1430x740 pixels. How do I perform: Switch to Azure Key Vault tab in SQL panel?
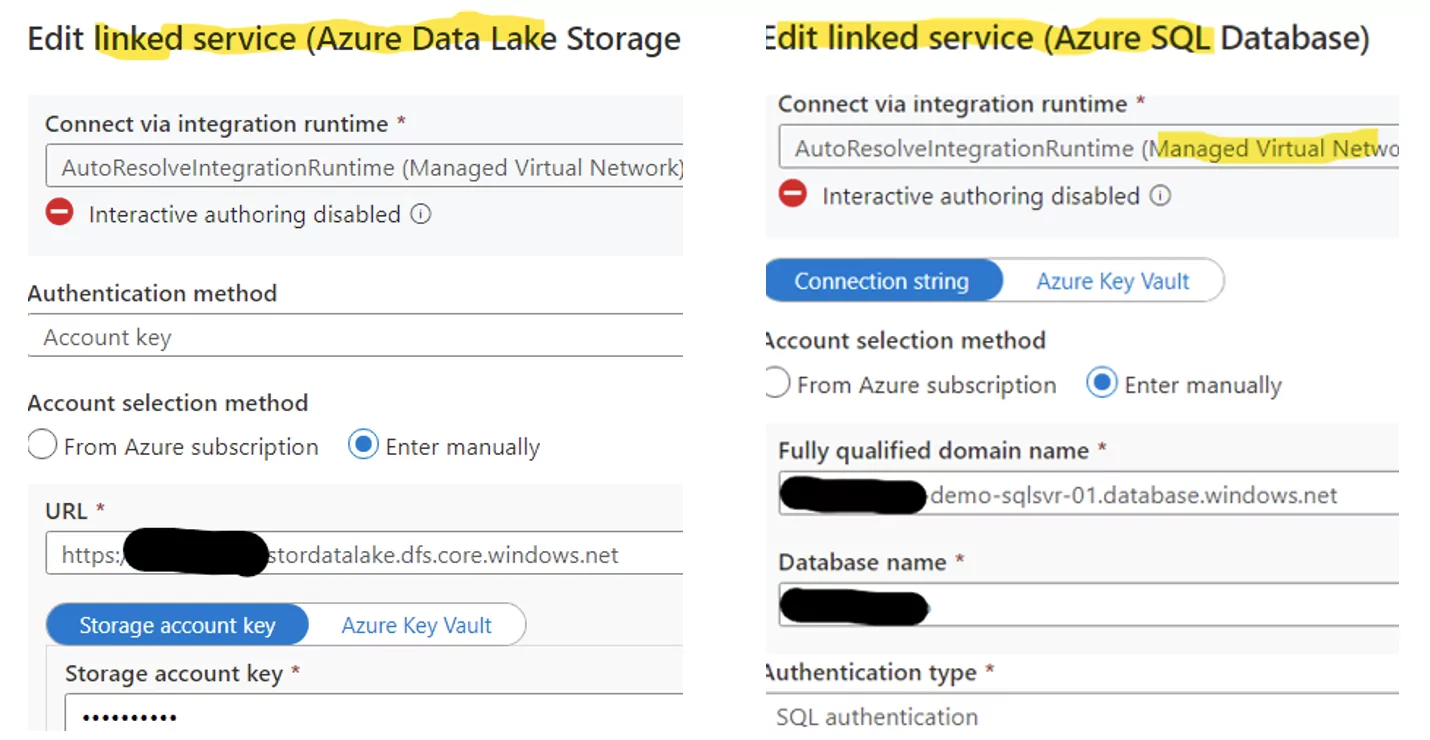(1113, 281)
